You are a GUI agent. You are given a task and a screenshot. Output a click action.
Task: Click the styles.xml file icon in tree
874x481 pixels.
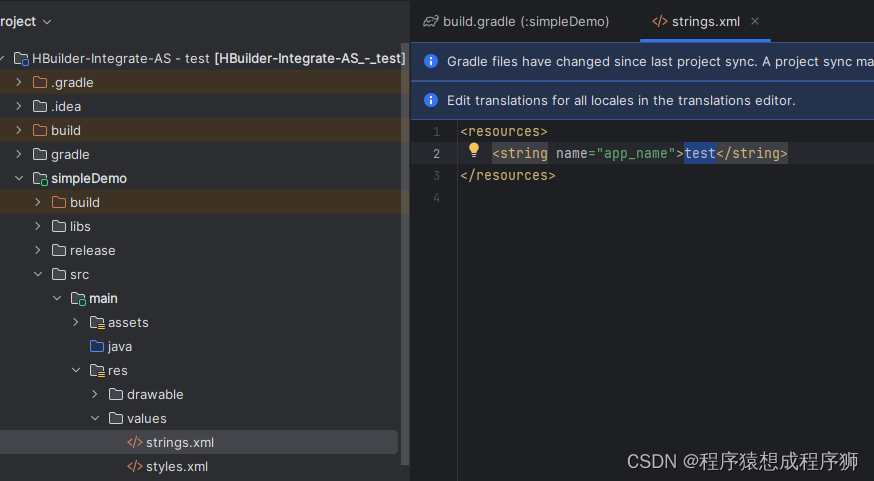tap(134, 466)
